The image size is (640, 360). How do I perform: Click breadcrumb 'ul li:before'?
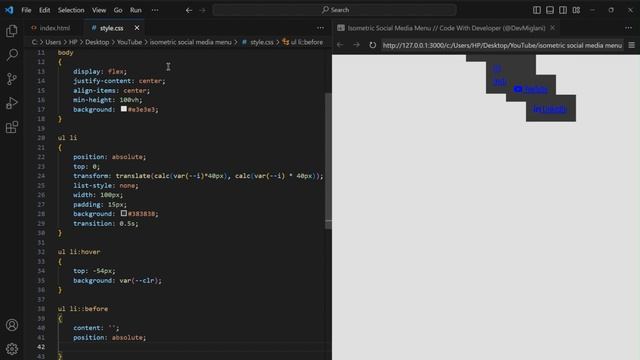307,42
